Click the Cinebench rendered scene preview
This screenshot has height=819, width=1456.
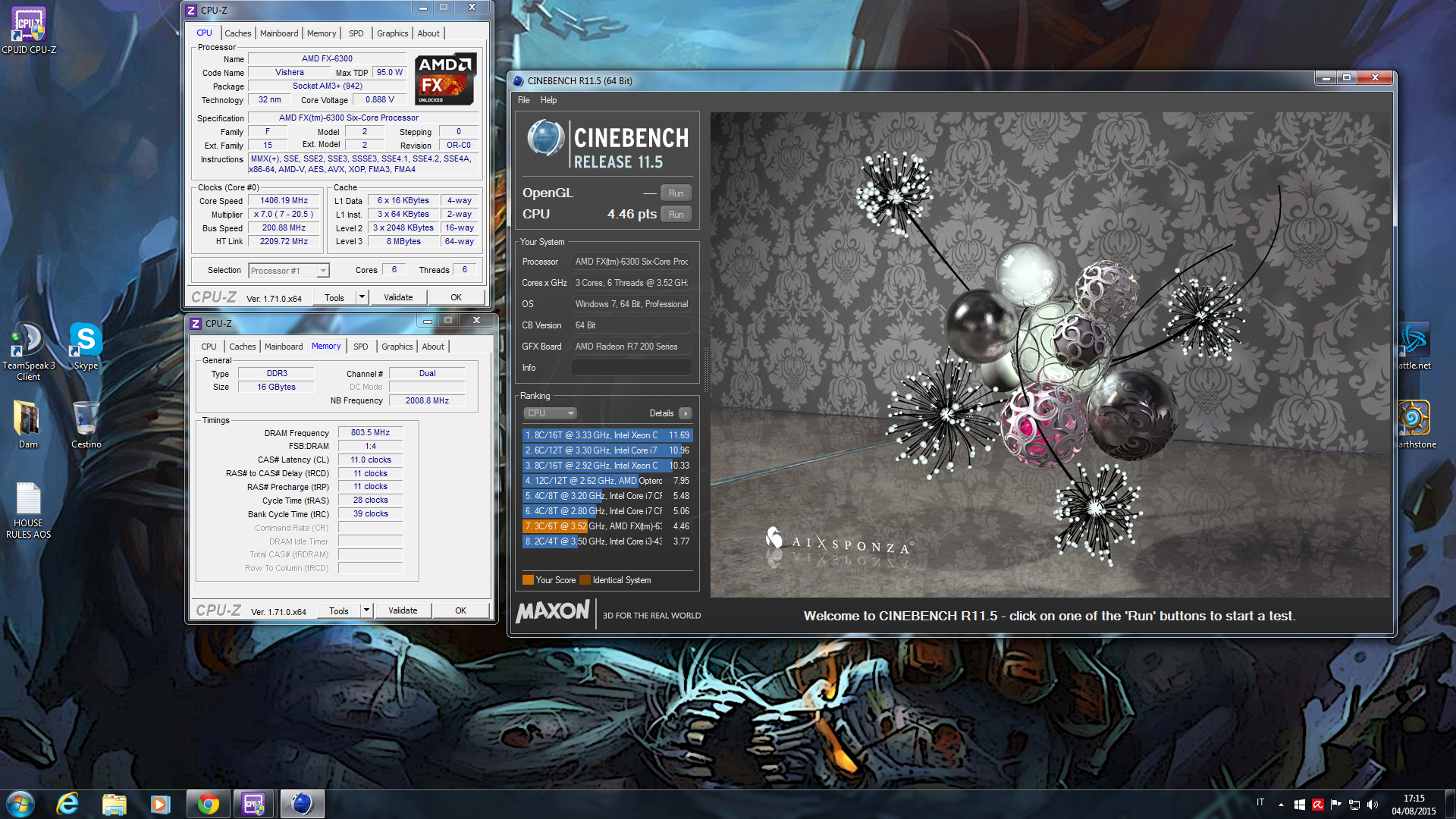[1050, 354]
